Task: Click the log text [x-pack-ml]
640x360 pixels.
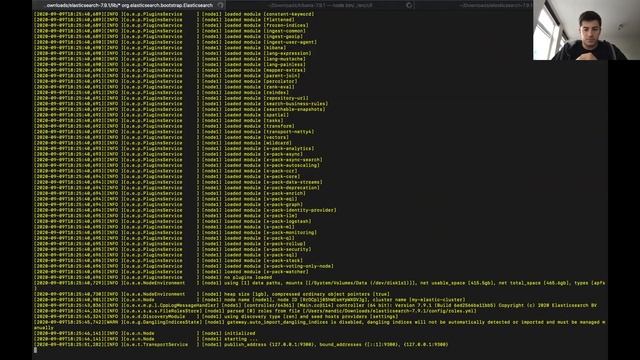Action: [279, 227]
